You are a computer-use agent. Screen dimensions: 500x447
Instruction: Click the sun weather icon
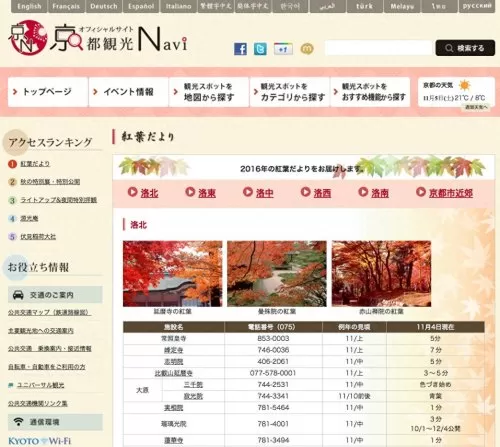[x=464, y=85]
